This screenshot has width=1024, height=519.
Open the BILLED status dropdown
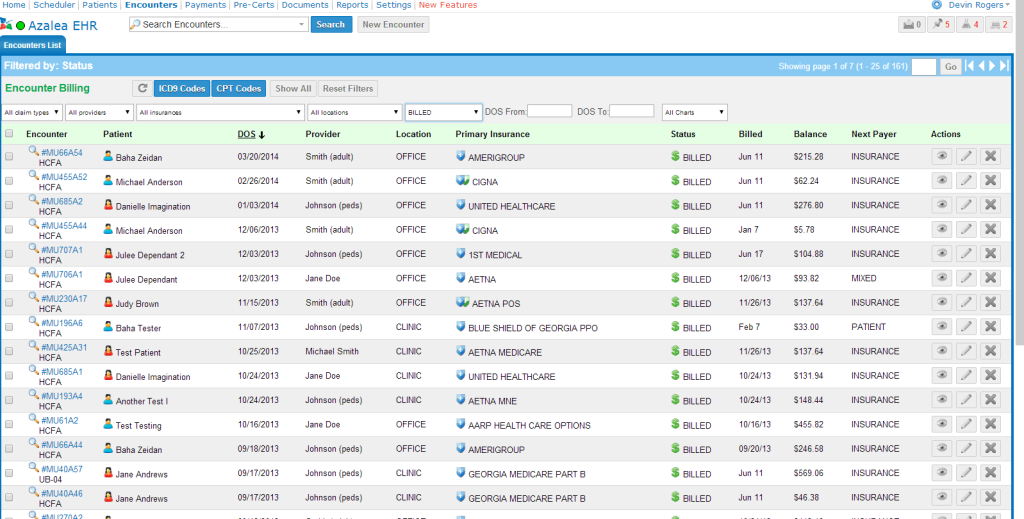pyautogui.click(x=443, y=112)
